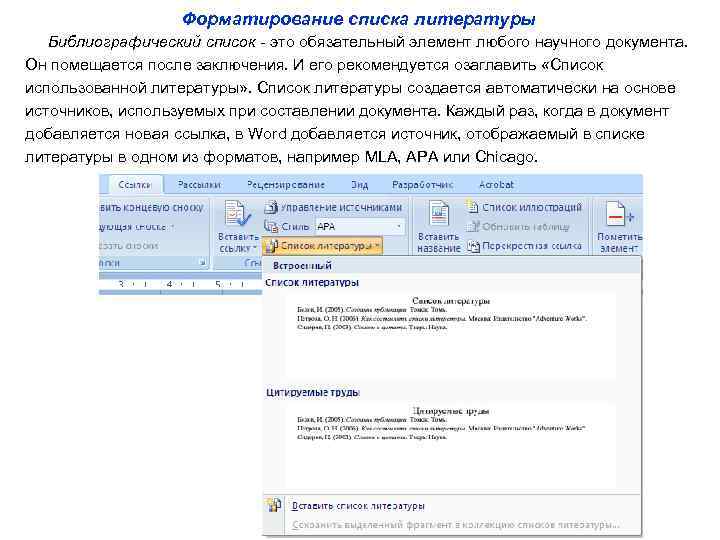Click the Стиль book icon
The width and height of the screenshot is (720, 540).
pos(271,226)
